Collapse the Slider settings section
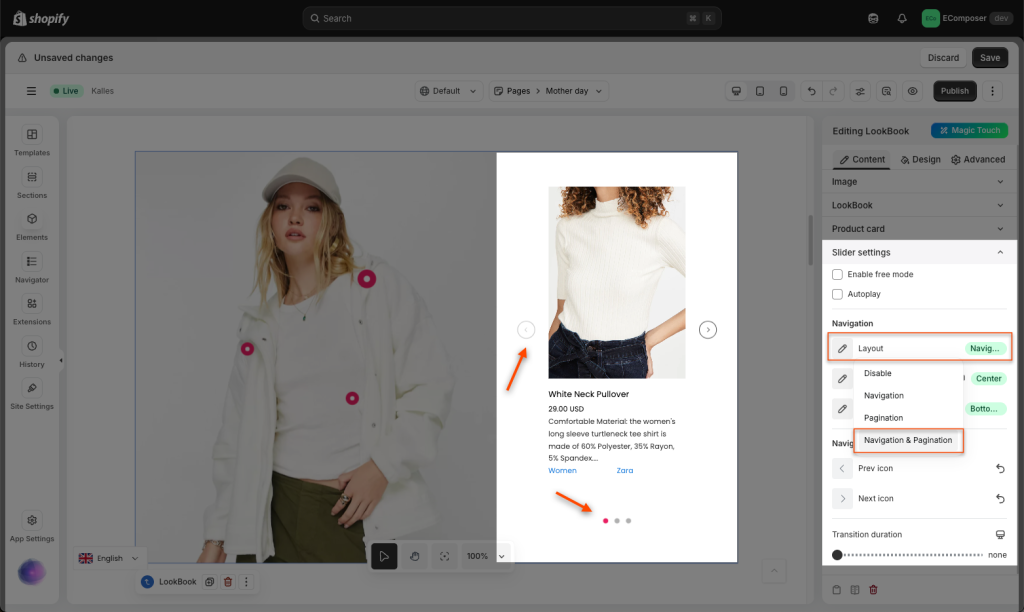This screenshot has width=1024, height=612. tap(1000, 253)
